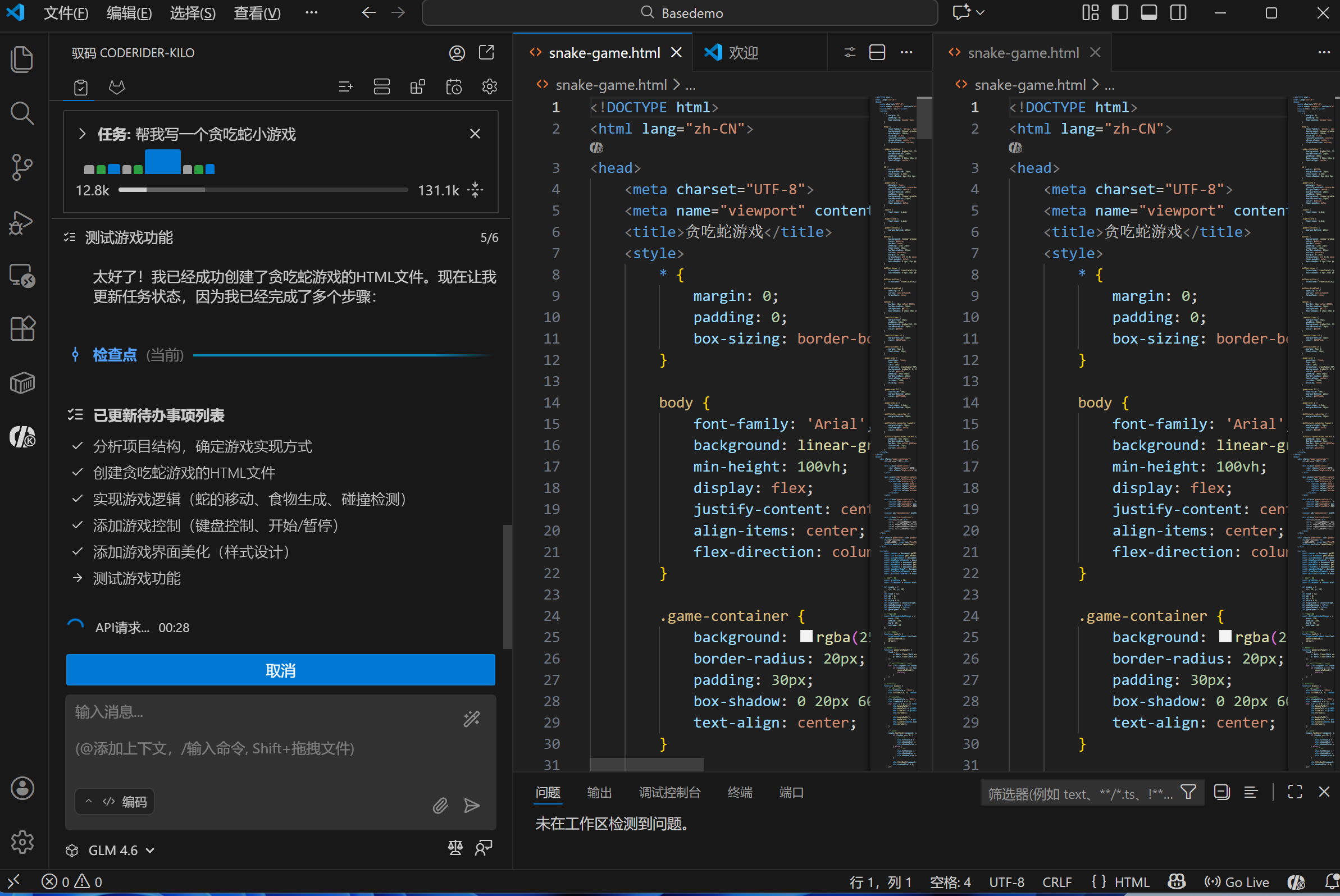Toggle the bottom panel layout button
This screenshot has height=896, width=1340.
(x=1148, y=12)
